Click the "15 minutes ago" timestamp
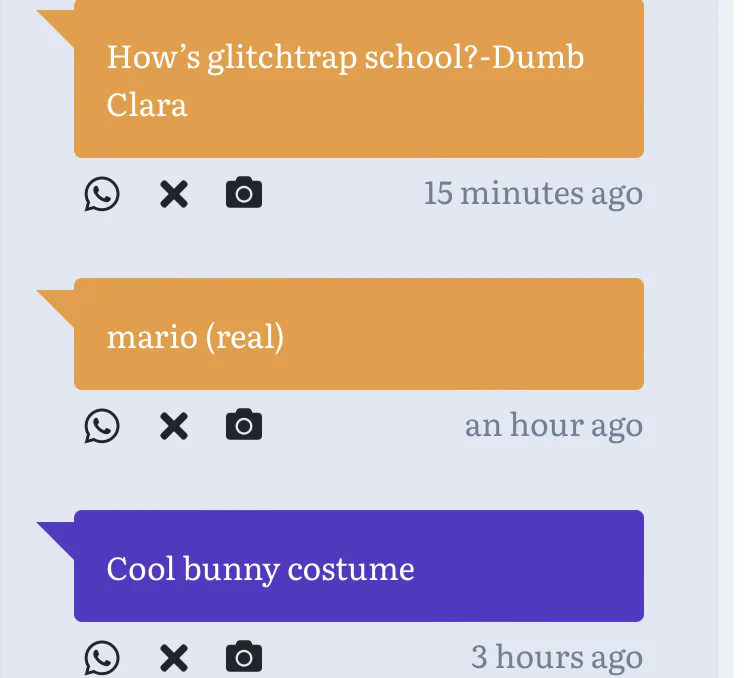Image resolution: width=750 pixels, height=678 pixels. pyautogui.click(x=533, y=193)
